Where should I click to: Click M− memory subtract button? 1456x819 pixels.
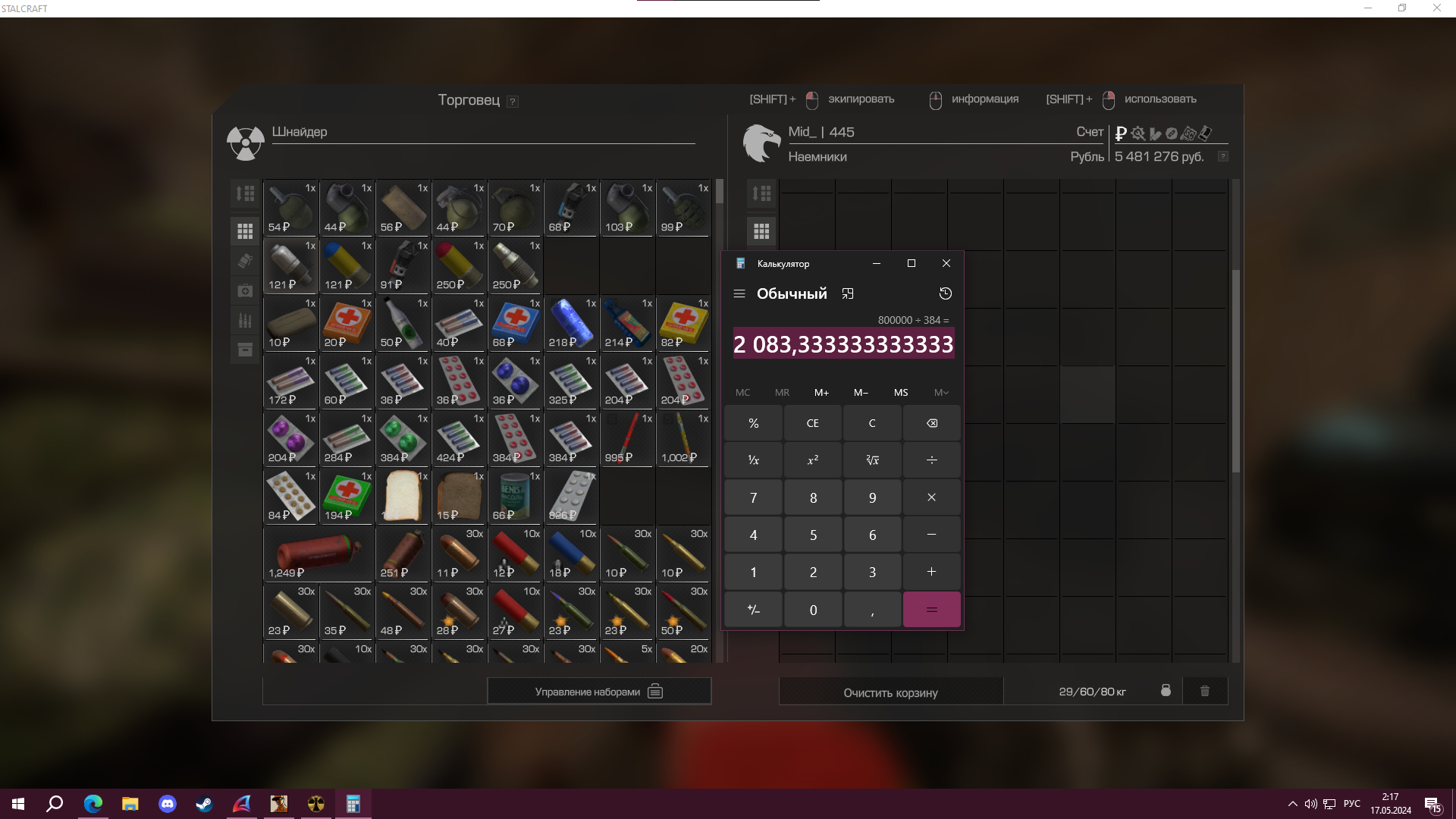pyautogui.click(x=861, y=392)
